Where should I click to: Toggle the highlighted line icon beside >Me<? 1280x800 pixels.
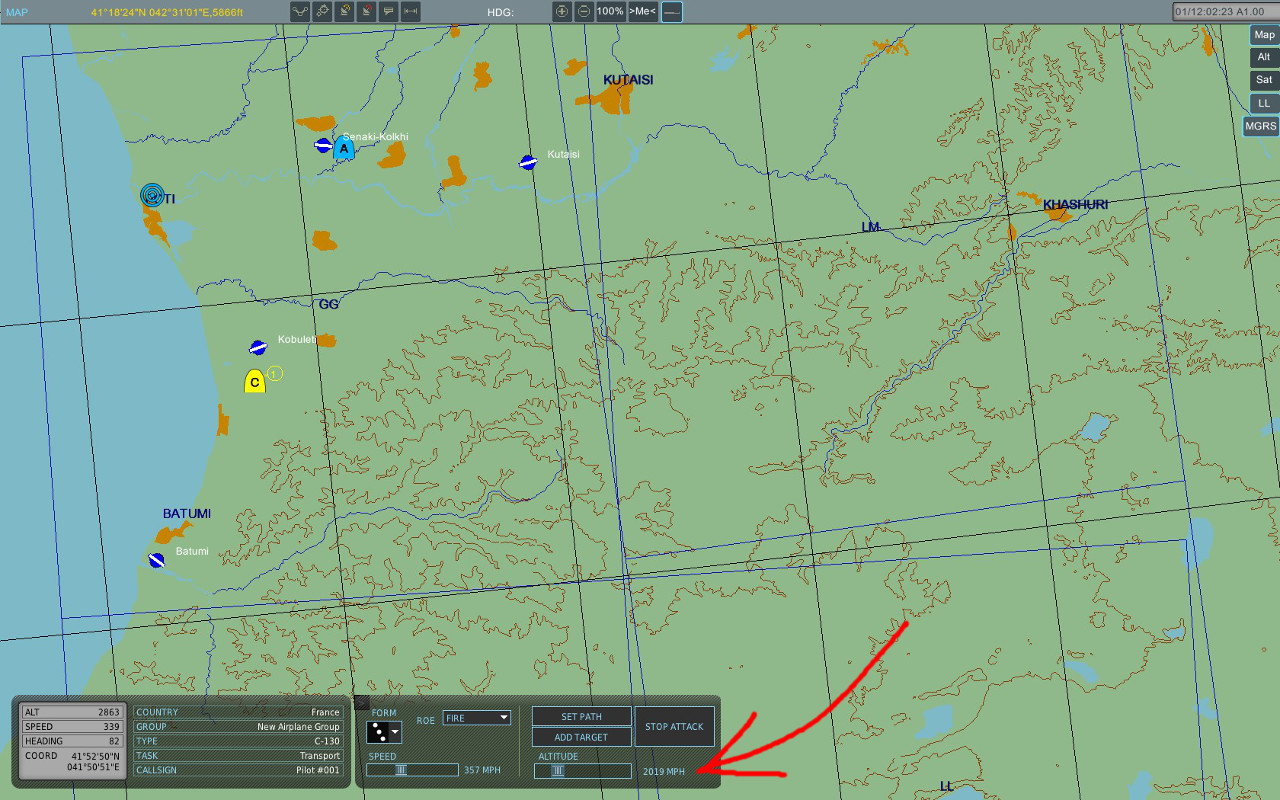pos(672,12)
